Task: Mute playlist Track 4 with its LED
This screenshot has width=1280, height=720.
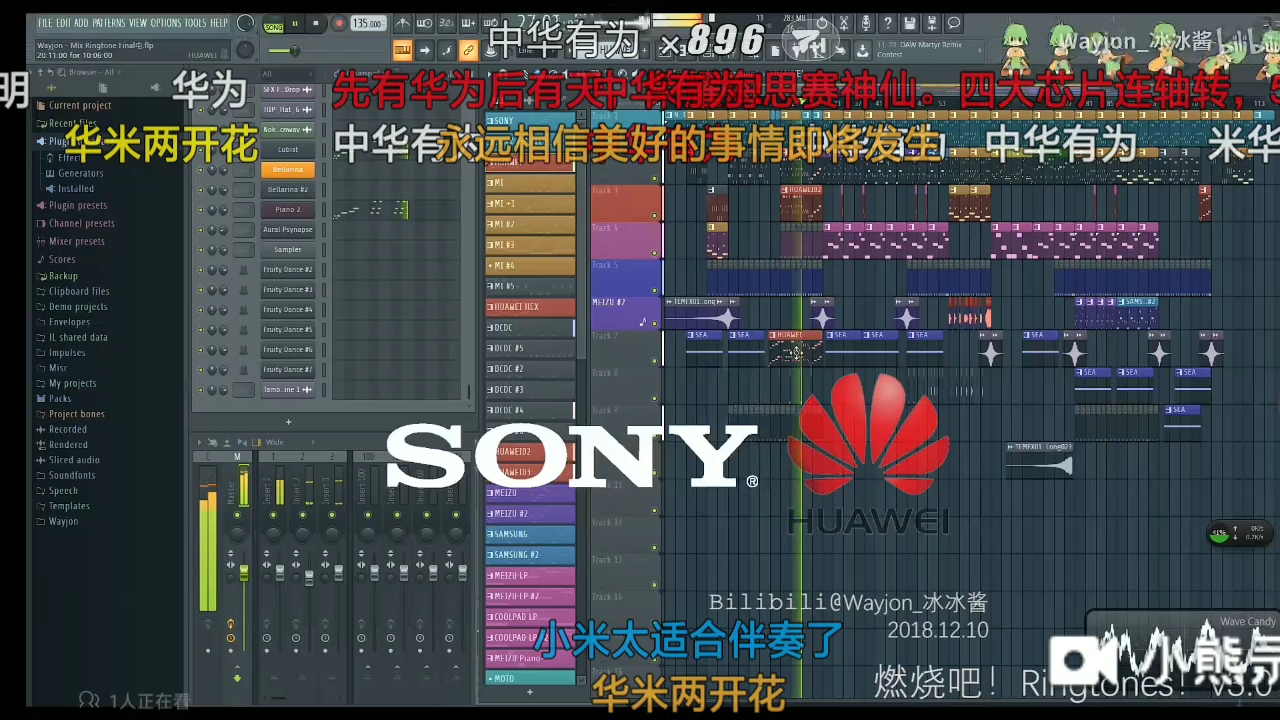Action: pyautogui.click(x=654, y=253)
